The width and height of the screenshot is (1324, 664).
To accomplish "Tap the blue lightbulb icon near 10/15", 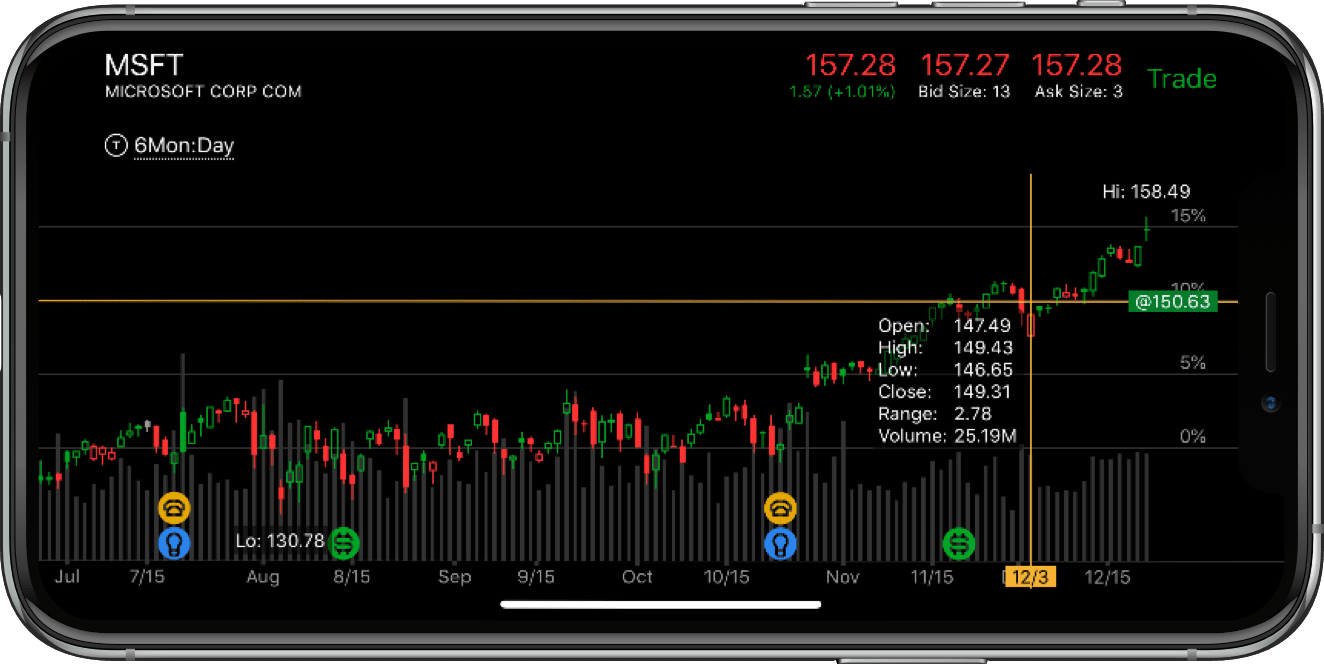I will click(x=780, y=543).
